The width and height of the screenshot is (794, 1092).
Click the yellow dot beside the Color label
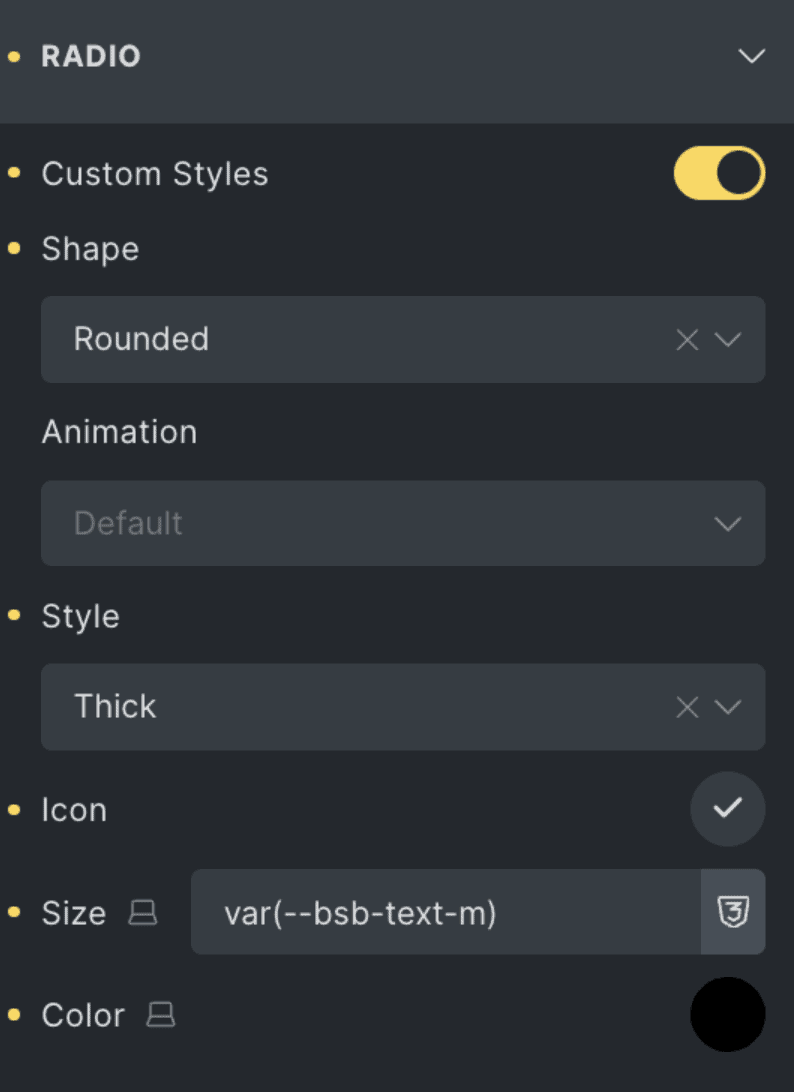click(14, 1015)
